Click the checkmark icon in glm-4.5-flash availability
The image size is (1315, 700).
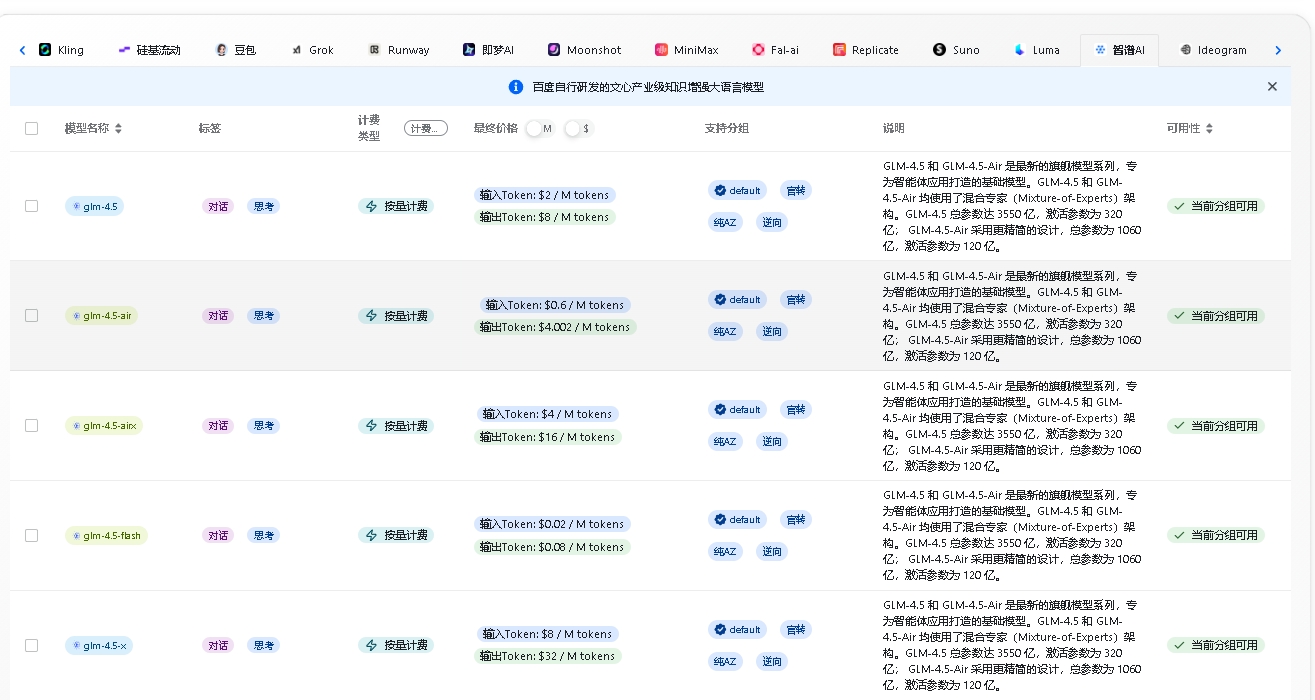coord(1179,536)
